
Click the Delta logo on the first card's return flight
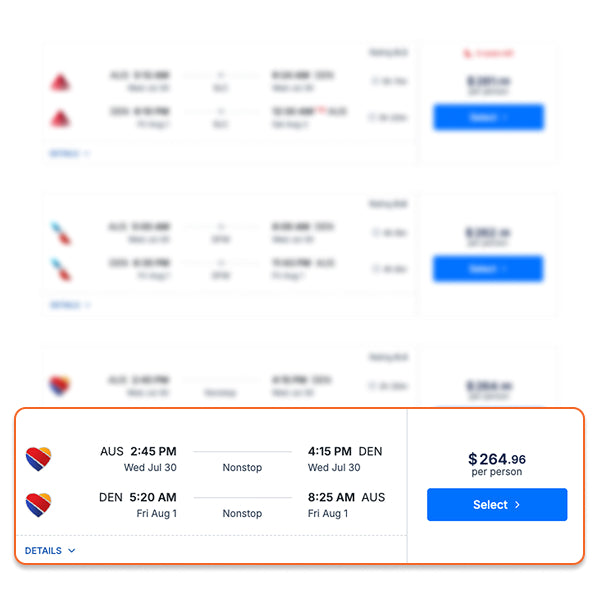(60, 118)
